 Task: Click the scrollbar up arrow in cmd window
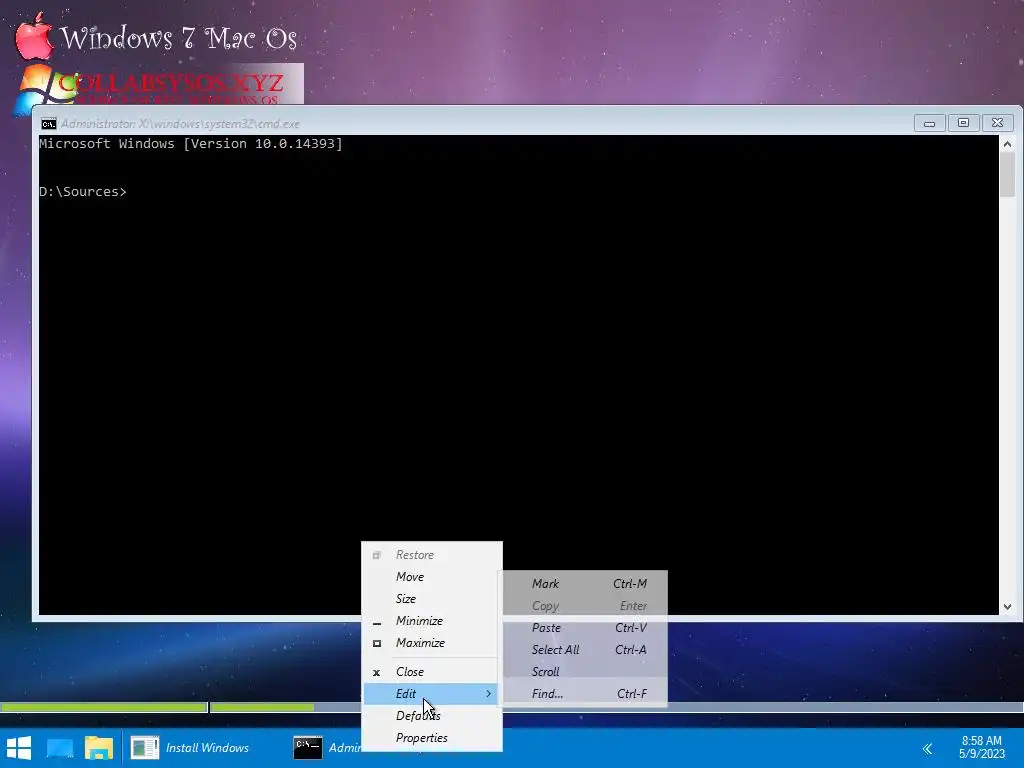pos(1008,144)
